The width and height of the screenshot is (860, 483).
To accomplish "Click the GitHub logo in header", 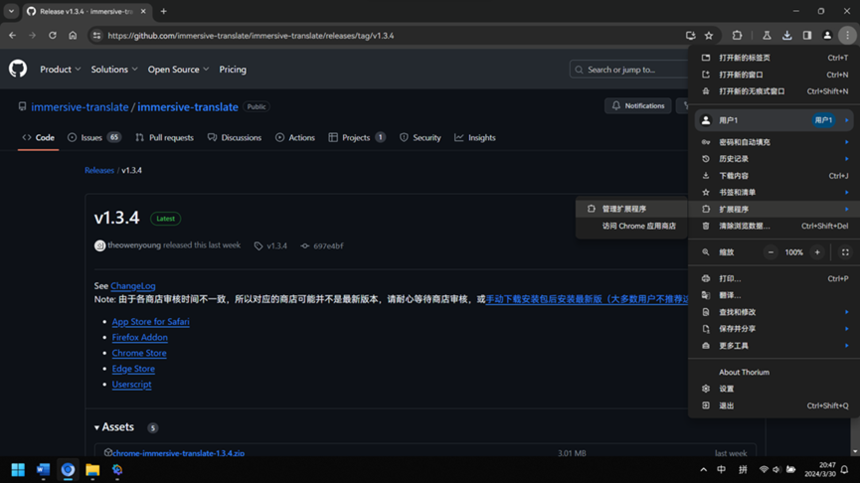I will [18, 69].
